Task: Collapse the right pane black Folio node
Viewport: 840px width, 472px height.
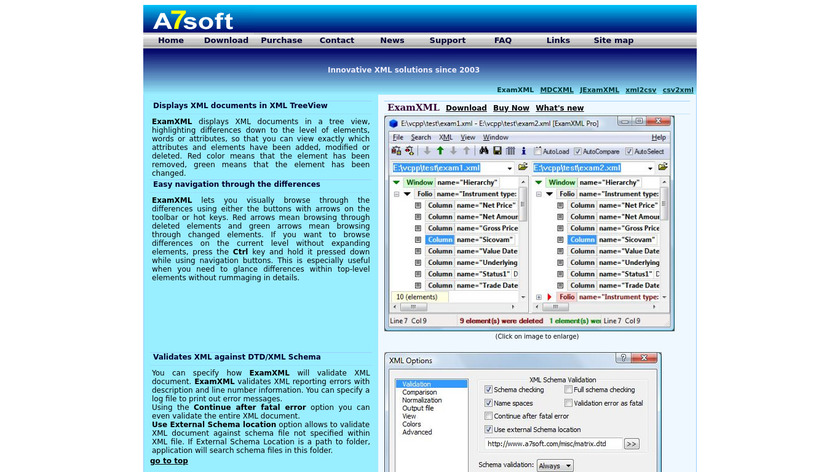Action: 538,194
